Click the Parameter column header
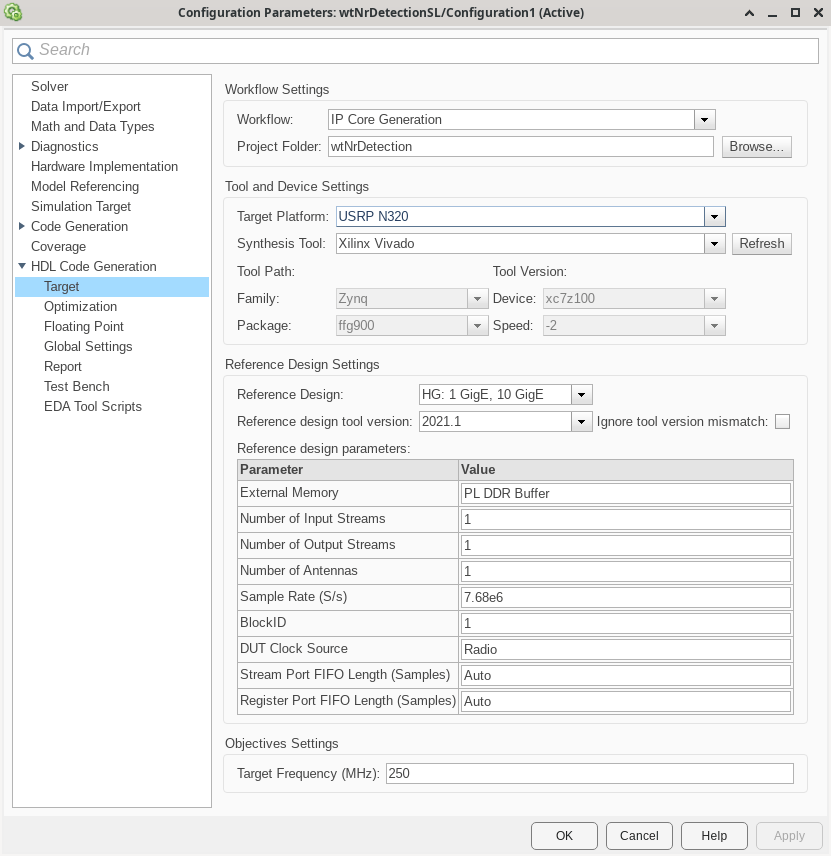Viewport: 831px width, 856px height. (x=348, y=470)
